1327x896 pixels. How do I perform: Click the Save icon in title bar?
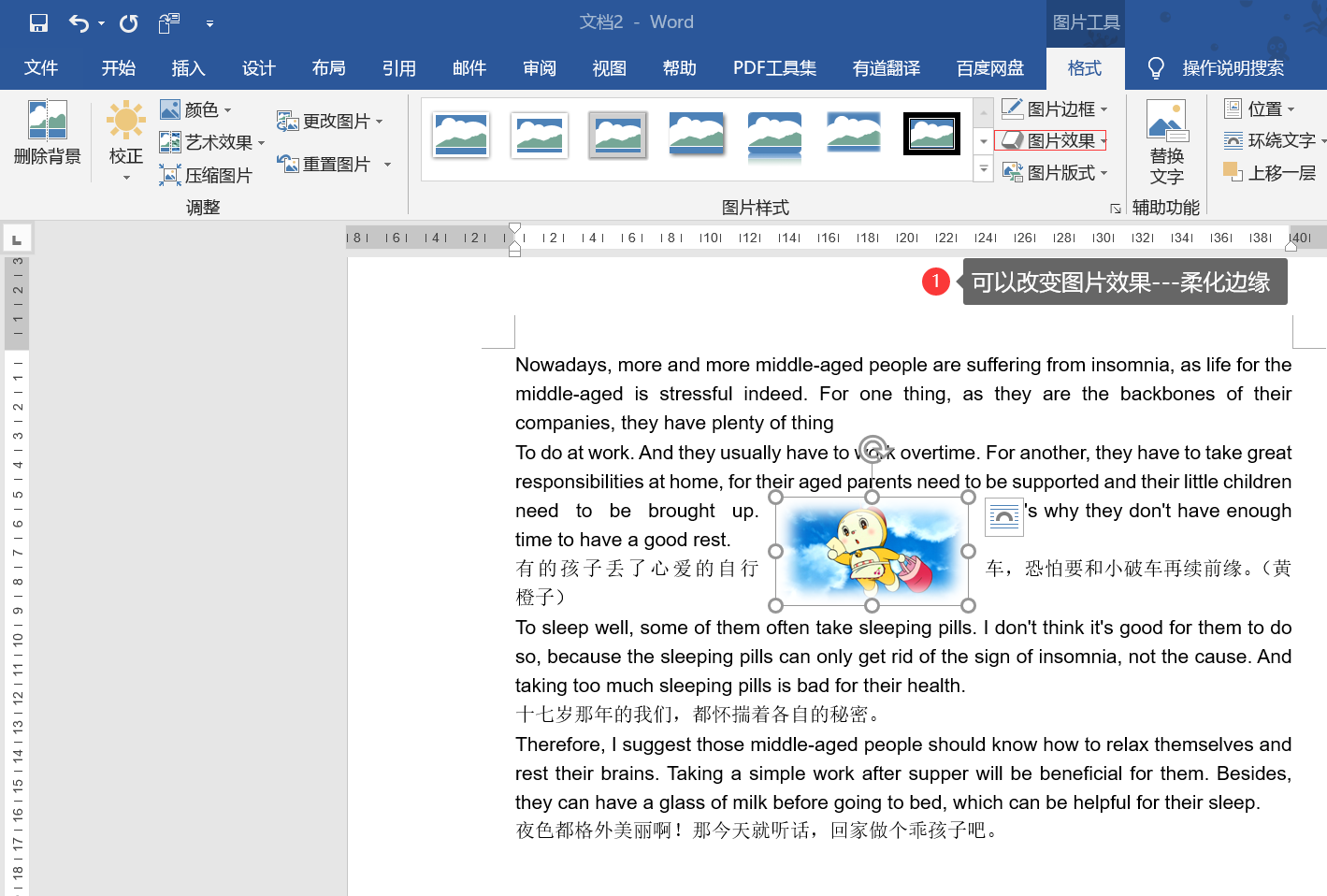tap(38, 22)
